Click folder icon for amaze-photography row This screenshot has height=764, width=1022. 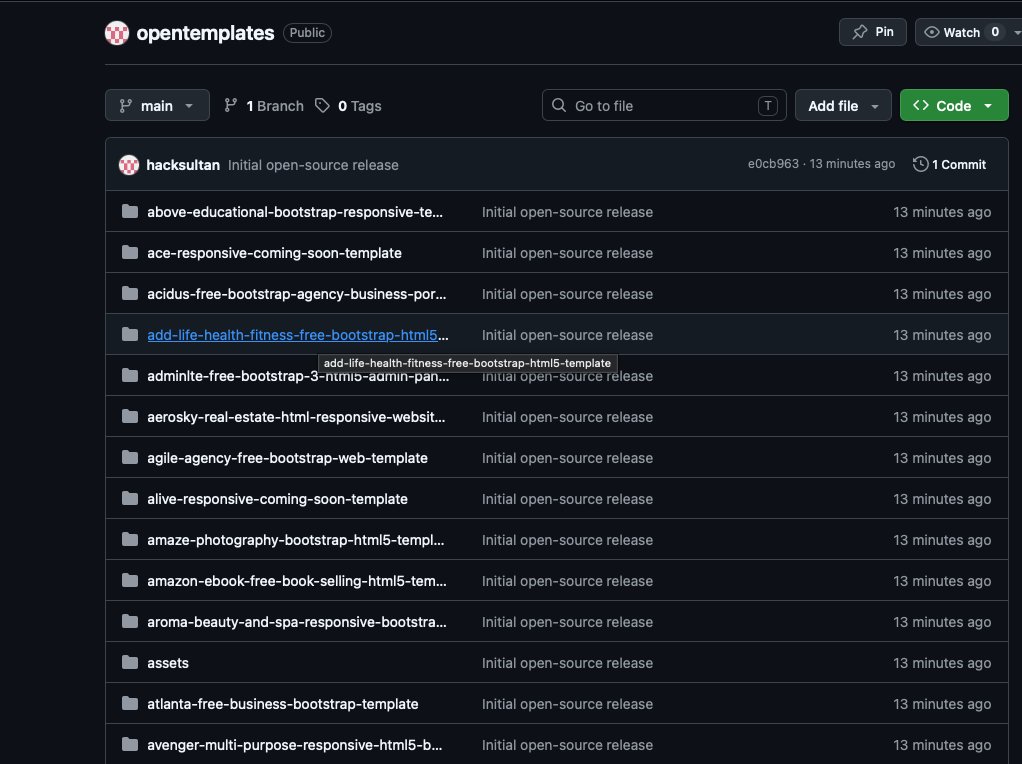tap(130, 540)
